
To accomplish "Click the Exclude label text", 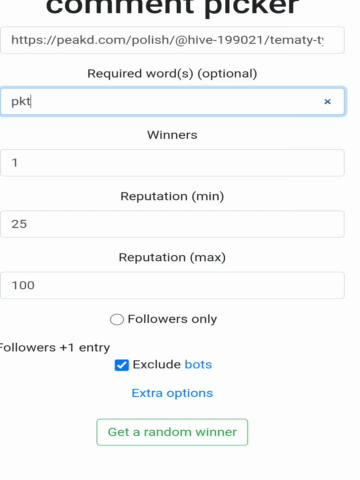I will tap(157, 364).
